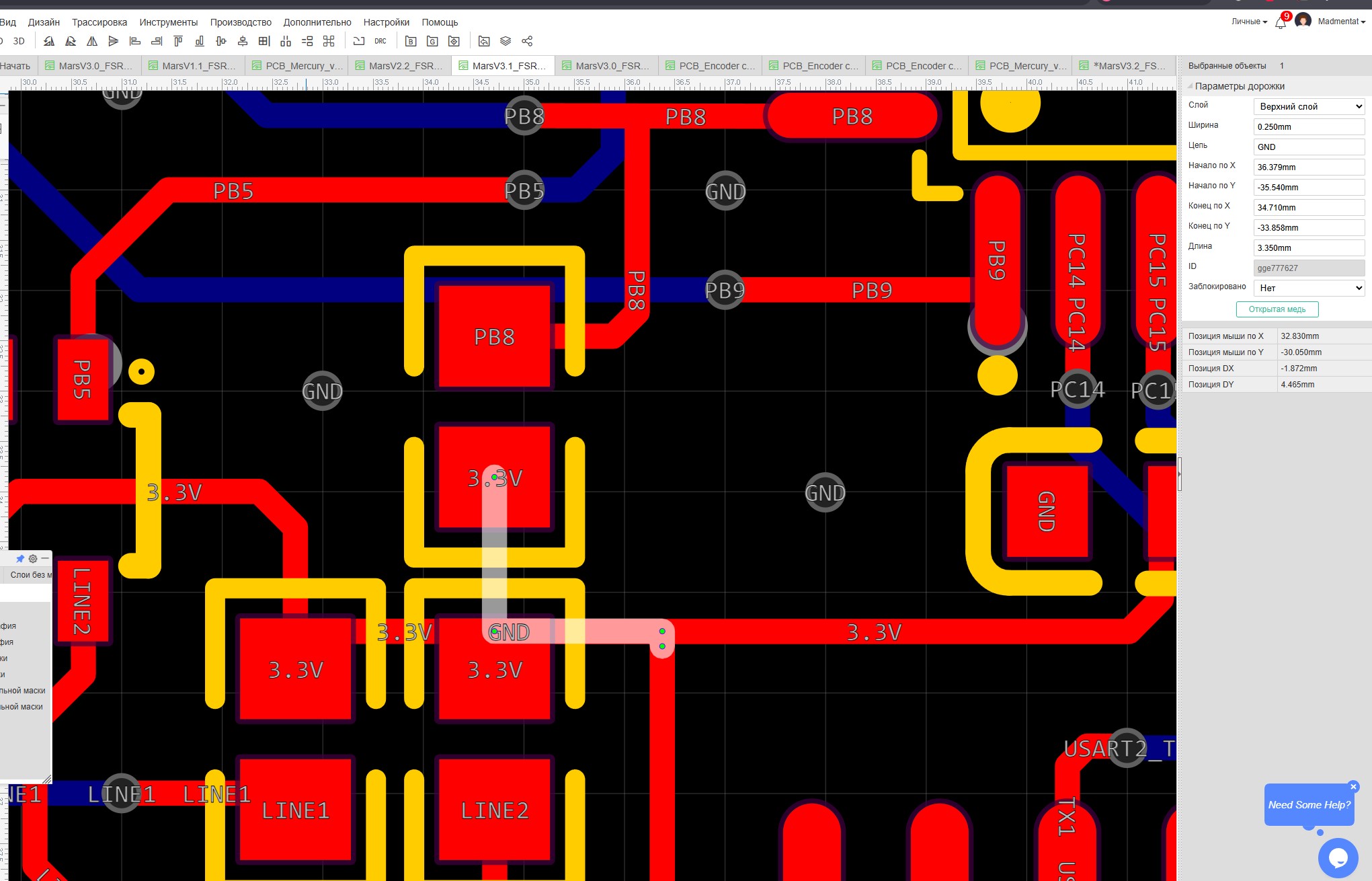Viewport: 1372px width, 881px height.
Task: Edit the Конец по X field
Action: click(x=1309, y=207)
